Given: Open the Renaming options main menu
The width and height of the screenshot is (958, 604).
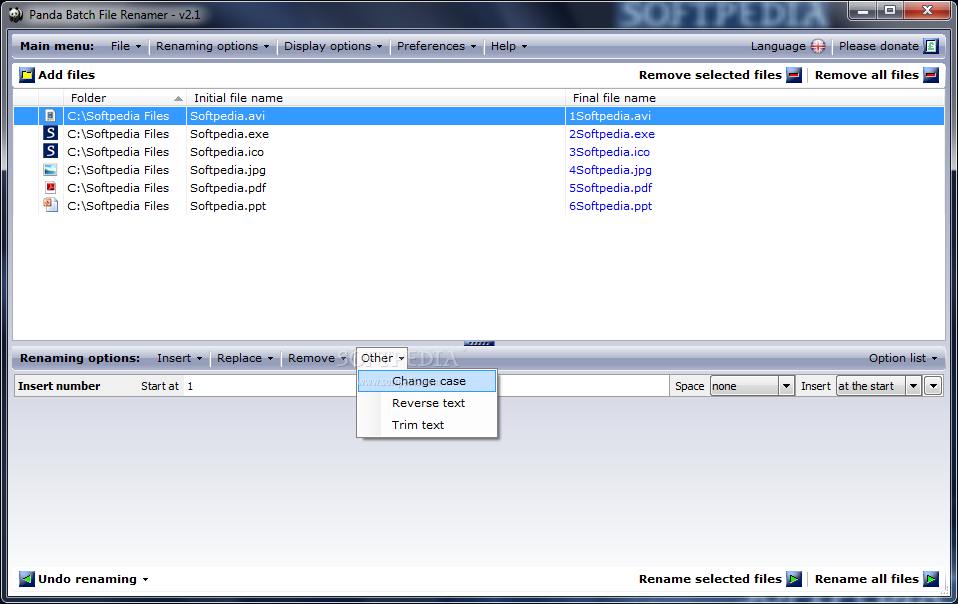Looking at the screenshot, I should coord(212,46).
